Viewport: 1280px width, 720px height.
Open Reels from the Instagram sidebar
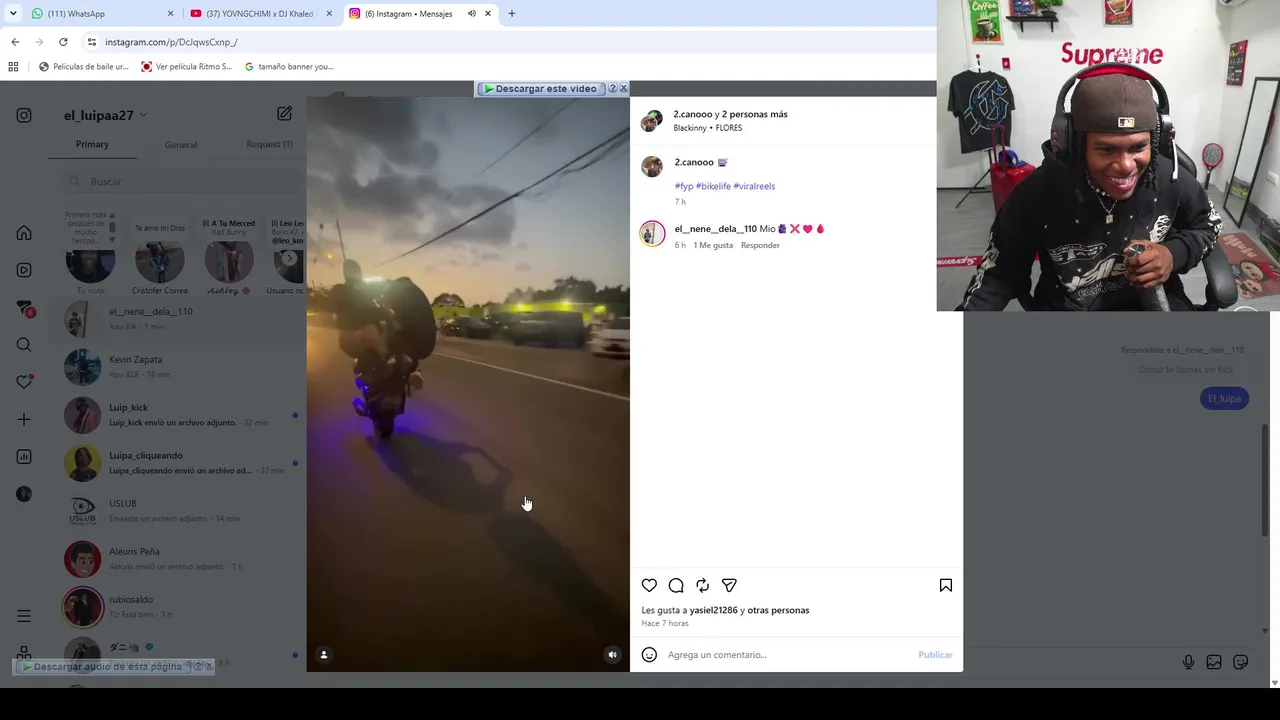24,270
